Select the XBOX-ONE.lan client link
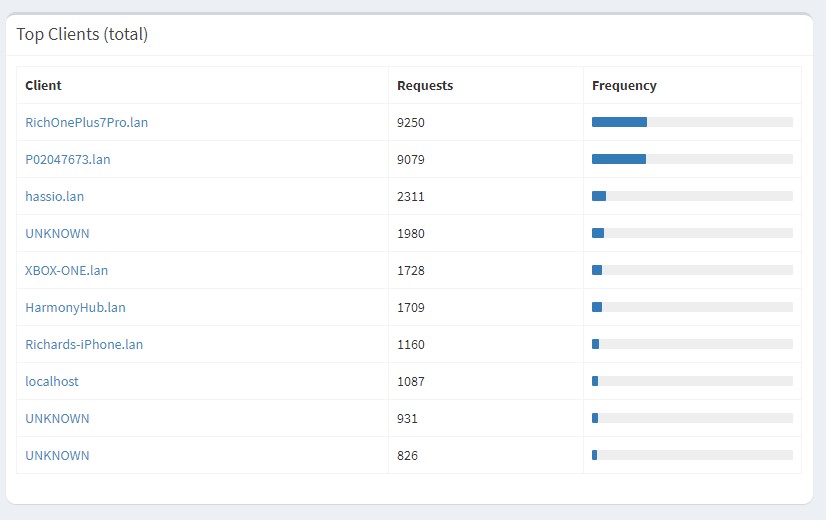Screen dimensions: 826x520 [66, 270]
